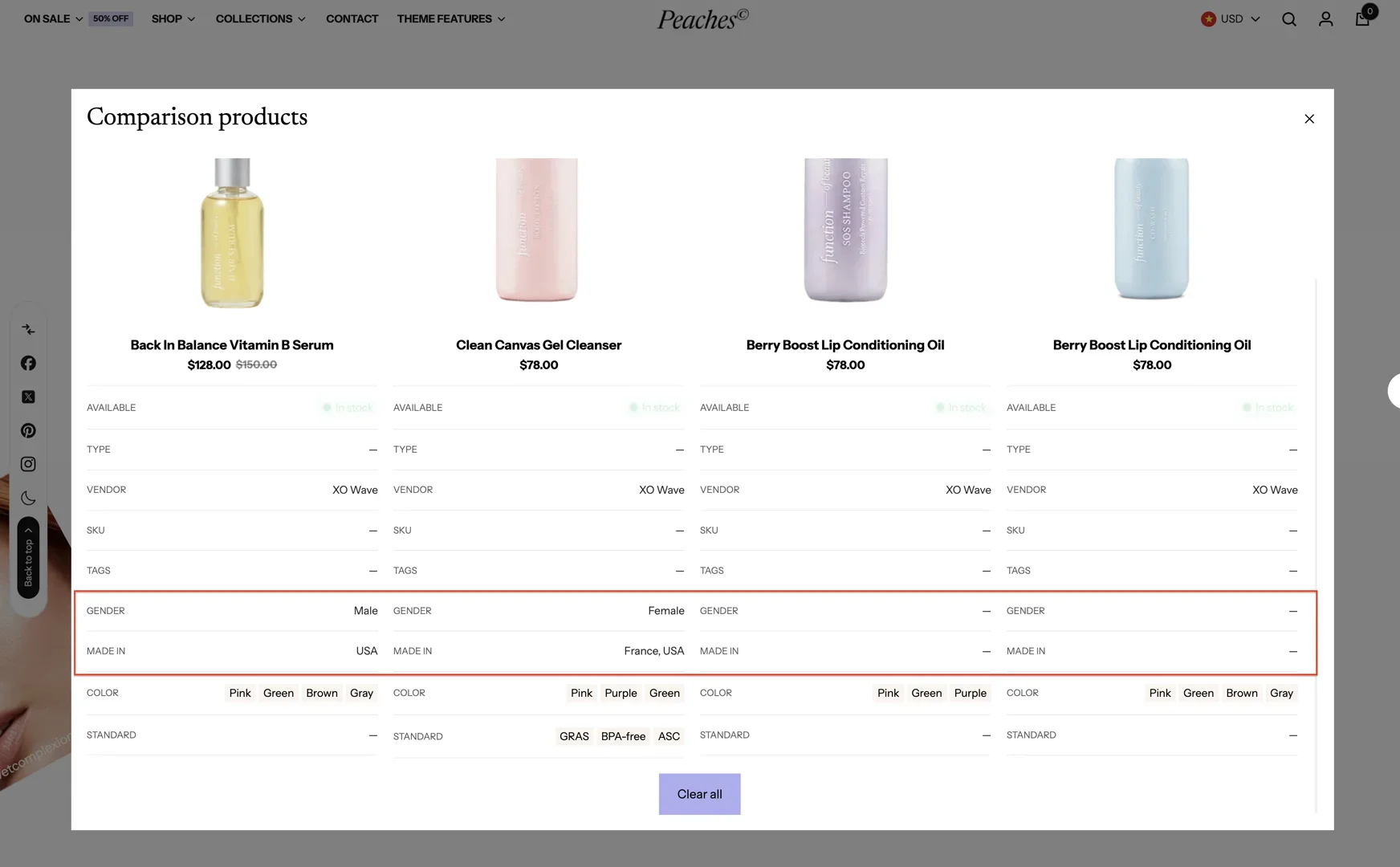Open the Theme Features menu

pyautogui.click(x=450, y=19)
